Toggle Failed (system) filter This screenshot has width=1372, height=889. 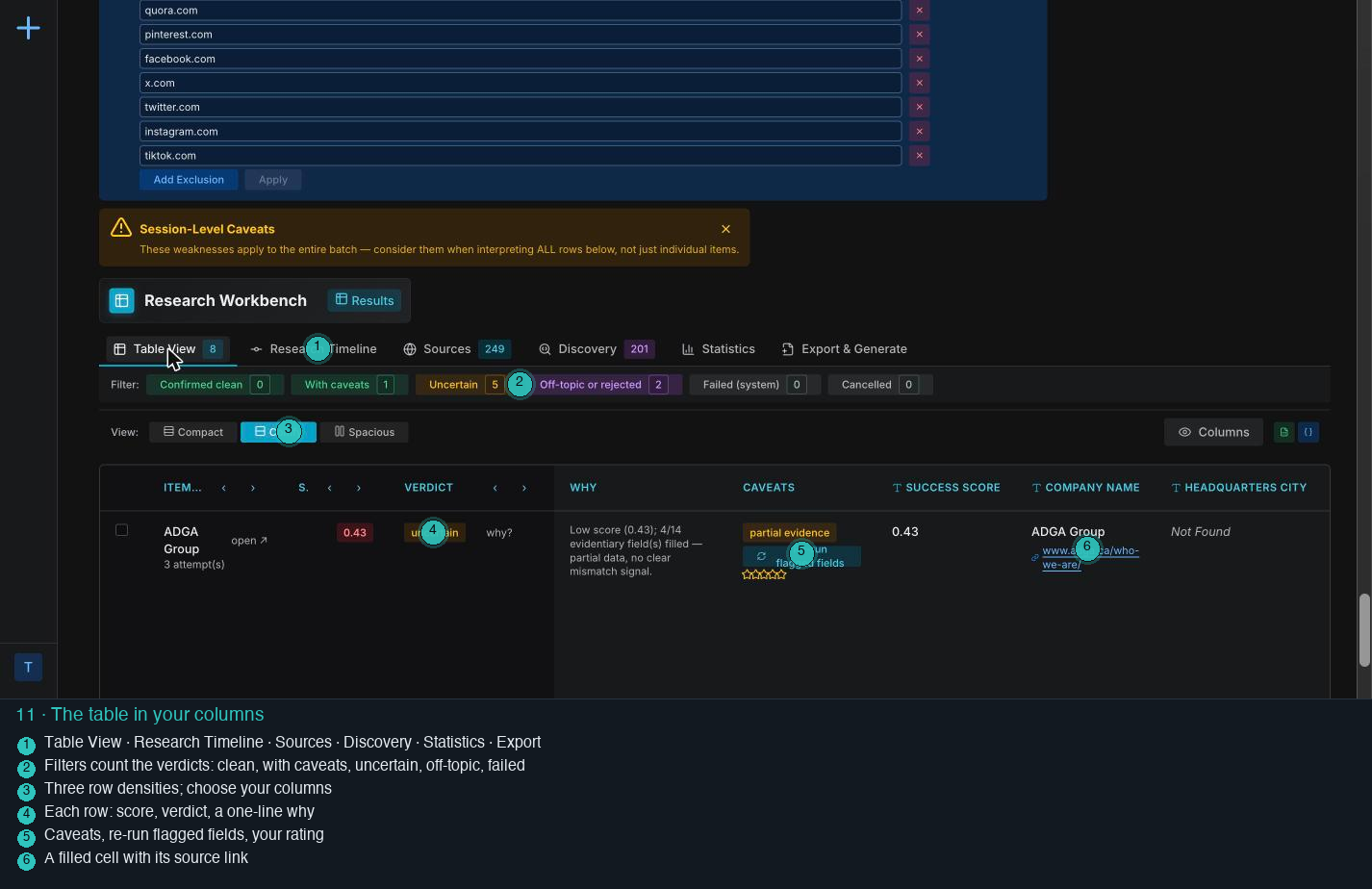pos(754,385)
